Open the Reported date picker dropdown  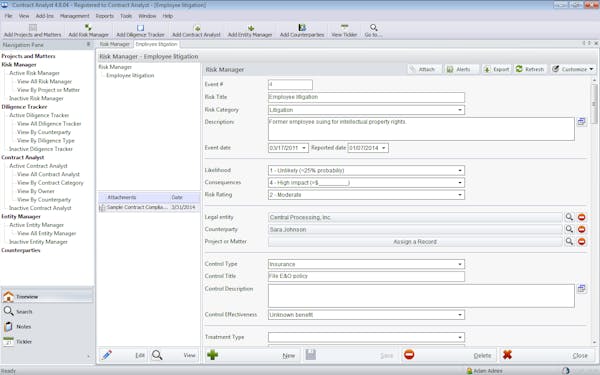point(384,148)
